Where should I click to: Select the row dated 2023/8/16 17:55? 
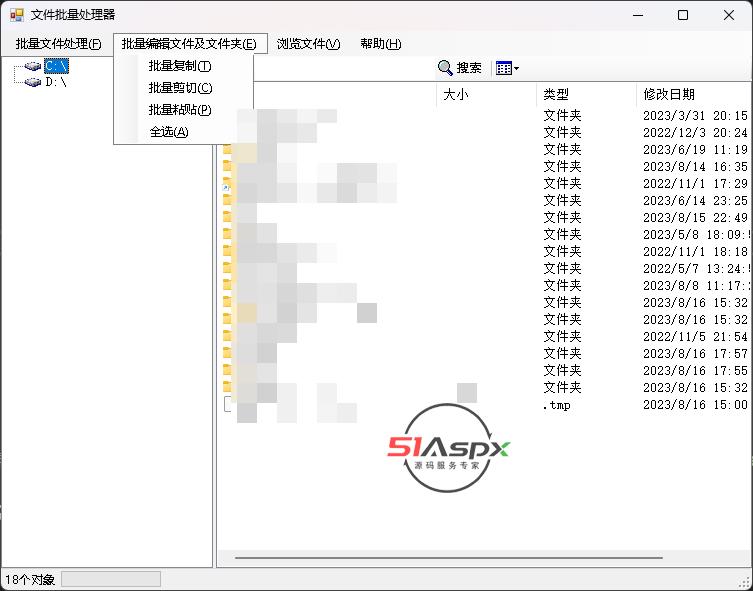coord(485,371)
